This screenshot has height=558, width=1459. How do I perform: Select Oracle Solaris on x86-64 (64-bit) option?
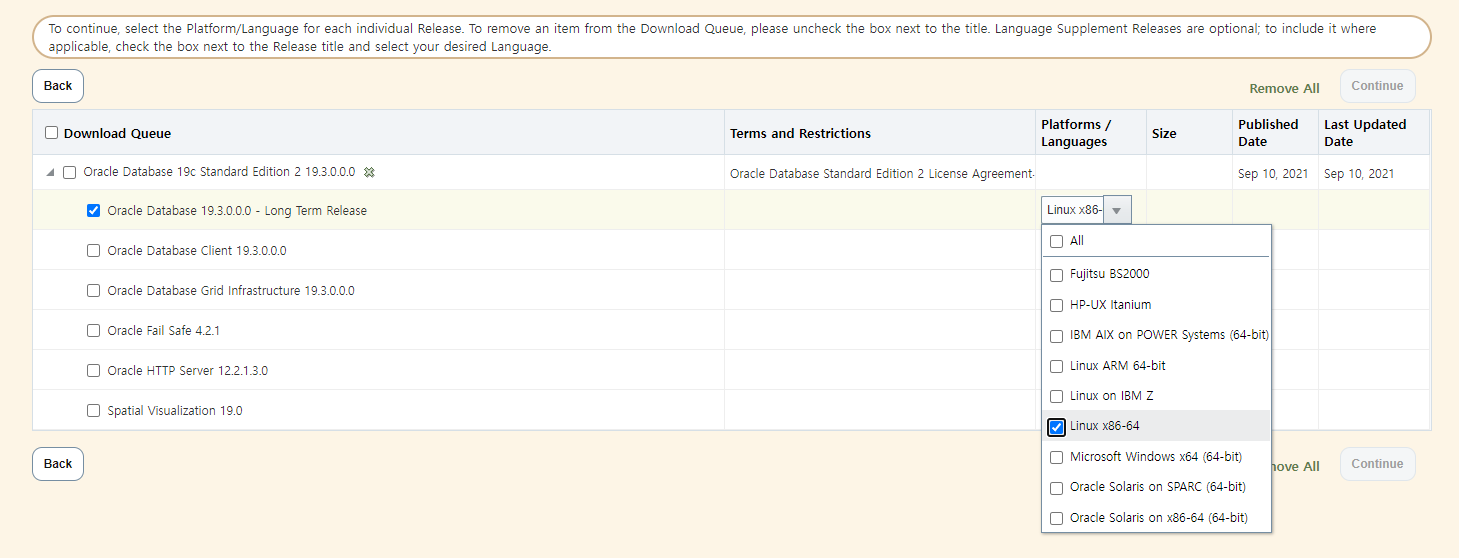click(x=1056, y=518)
